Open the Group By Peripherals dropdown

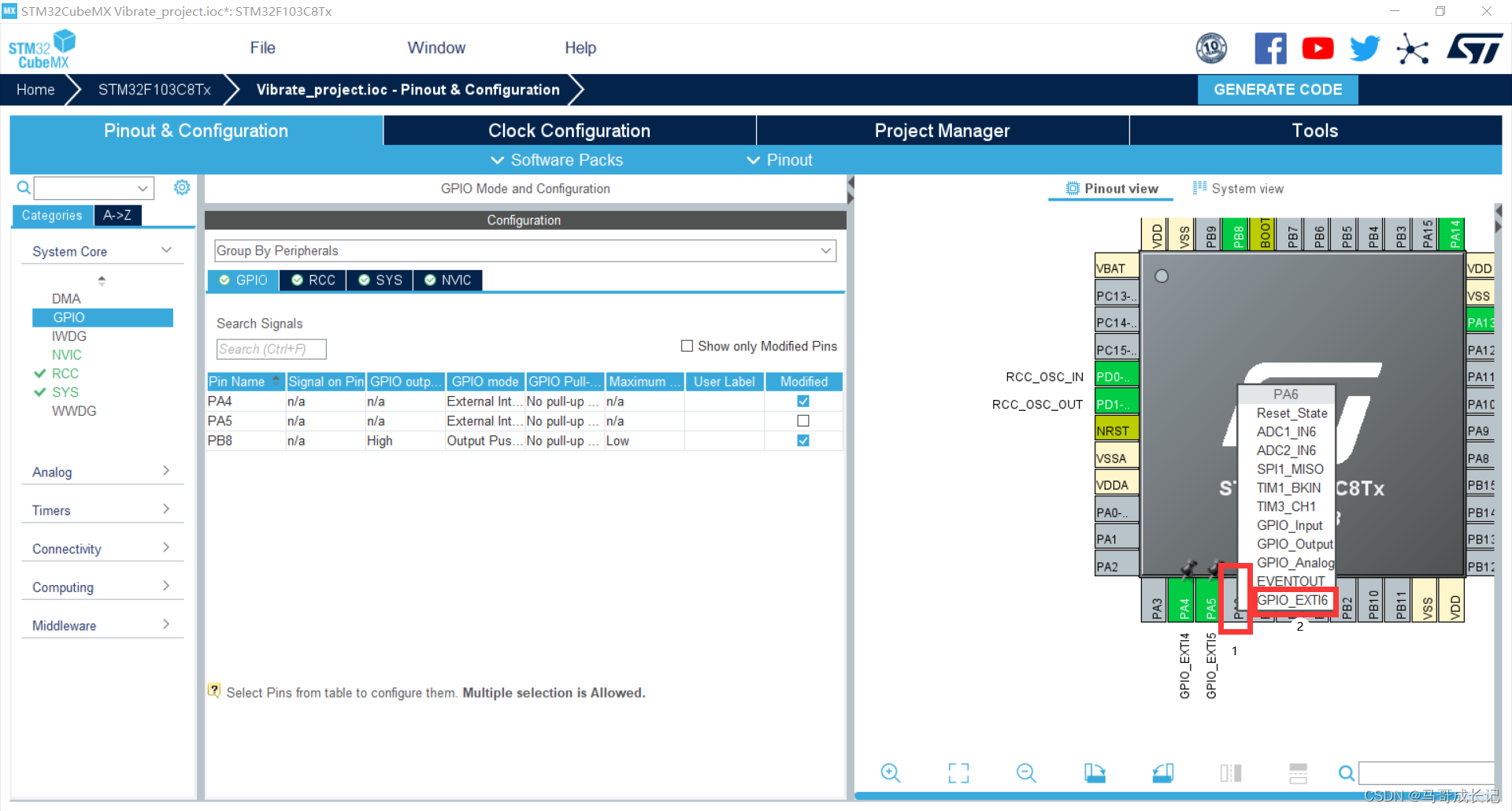click(524, 251)
